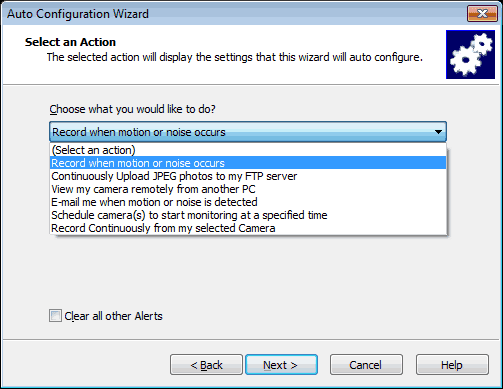This screenshot has height=389, width=503.
Task: Click the Auto Configuration Wizard title bar
Action: (x=233, y=14)
